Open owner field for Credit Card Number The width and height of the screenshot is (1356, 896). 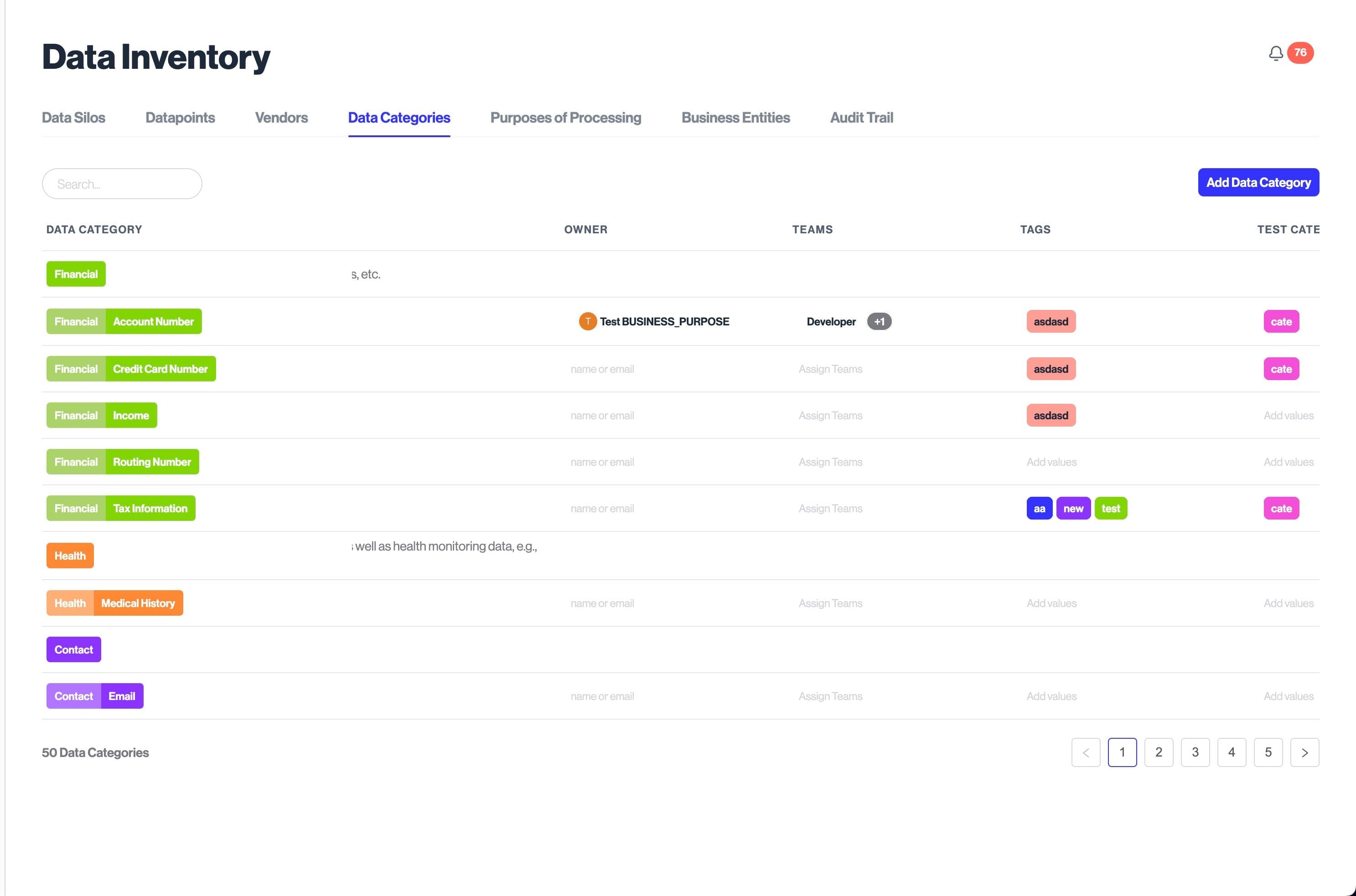(x=602, y=369)
